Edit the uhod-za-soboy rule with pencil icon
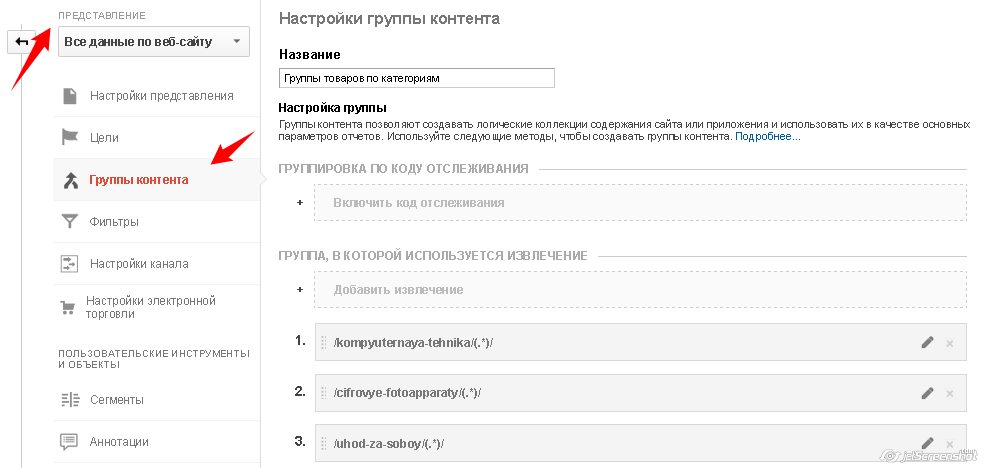This screenshot has height=468, width=984. pyautogui.click(x=927, y=443)
